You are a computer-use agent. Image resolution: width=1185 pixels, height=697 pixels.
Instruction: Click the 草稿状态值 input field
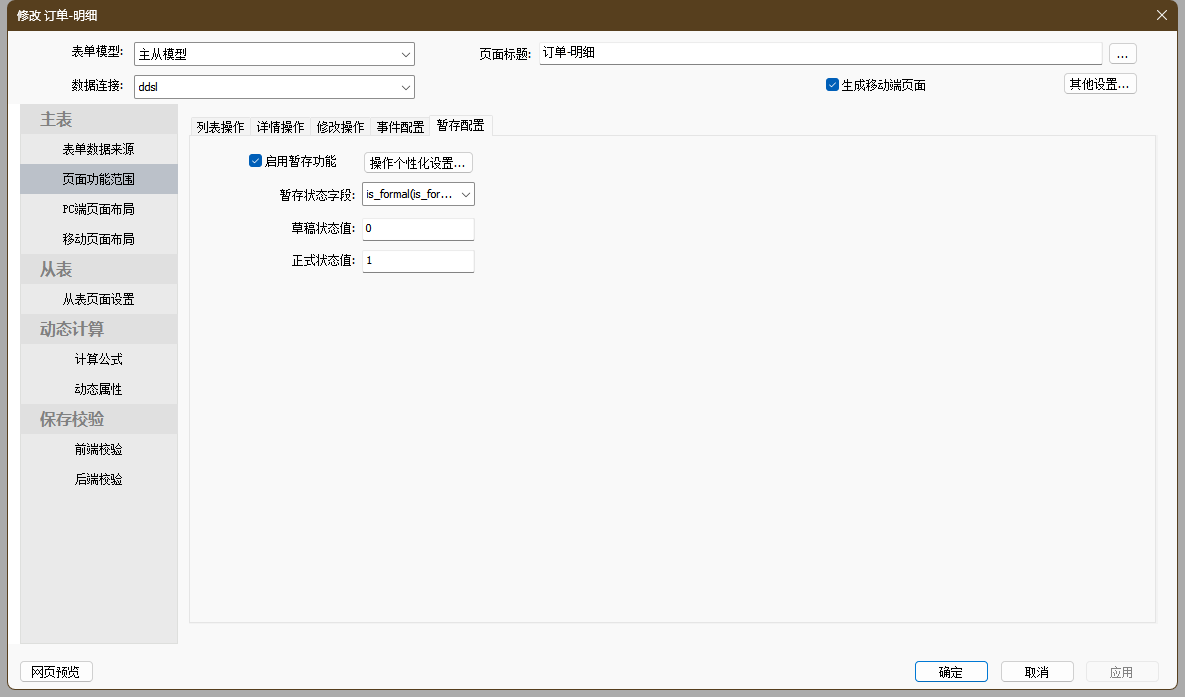tap(418, 229)
